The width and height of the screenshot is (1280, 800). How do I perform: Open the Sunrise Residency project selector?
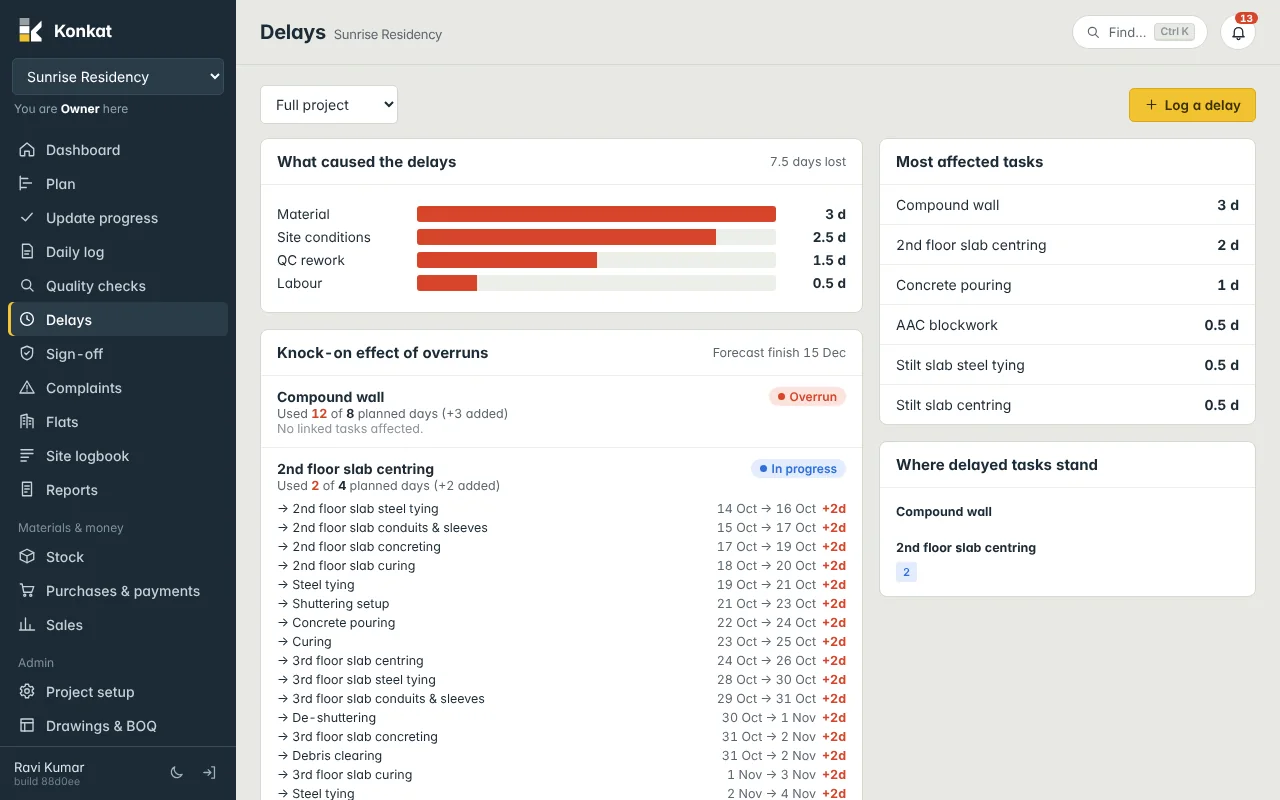[118, 77]
